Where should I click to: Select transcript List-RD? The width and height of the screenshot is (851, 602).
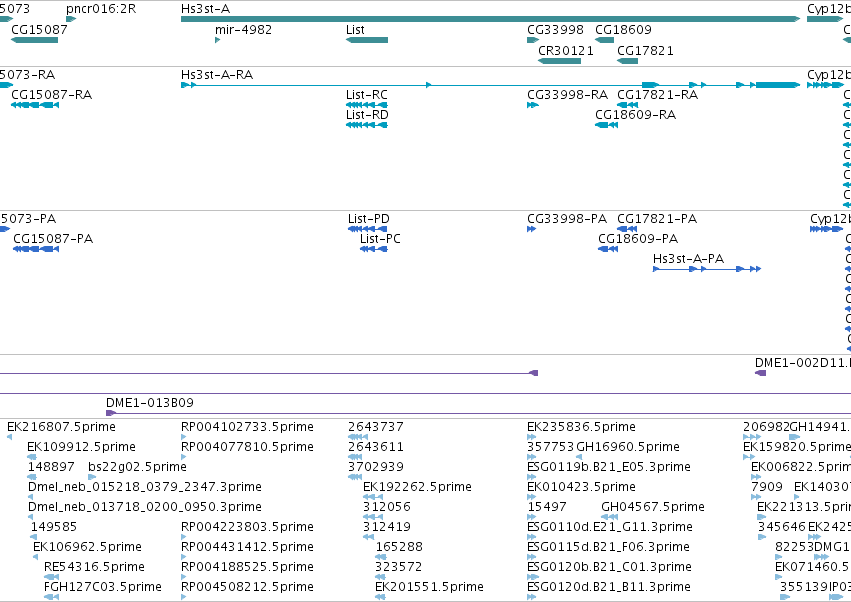pyautogui.click(x=367, y=125)
